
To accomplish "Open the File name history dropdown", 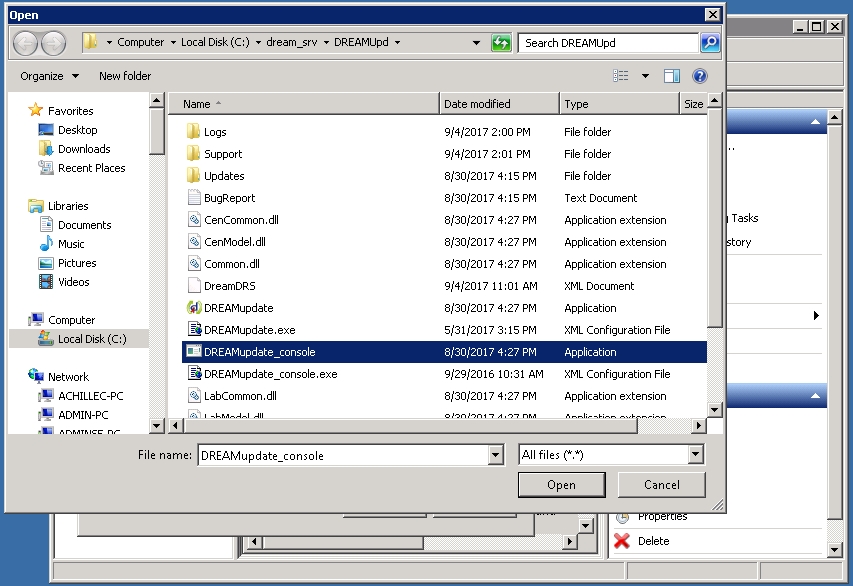I will point(495,455).
